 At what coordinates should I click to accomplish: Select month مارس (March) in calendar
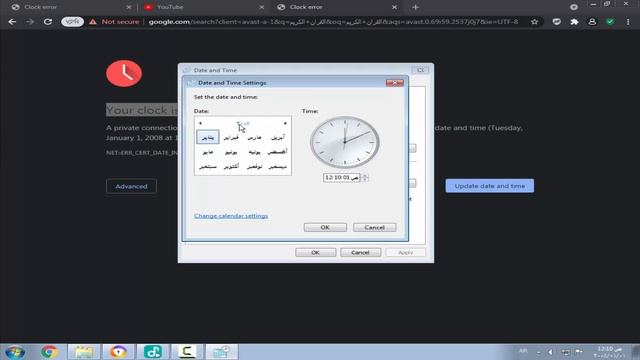tap(254, 137)
